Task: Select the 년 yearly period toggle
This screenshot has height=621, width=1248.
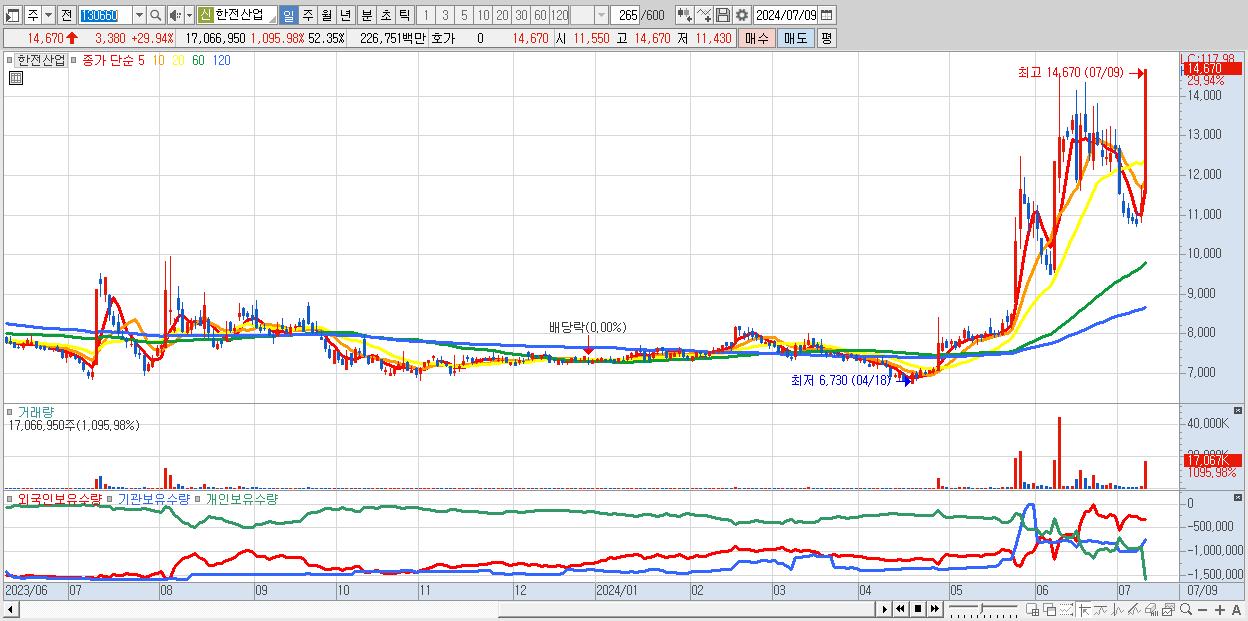Action: point(345,15)
